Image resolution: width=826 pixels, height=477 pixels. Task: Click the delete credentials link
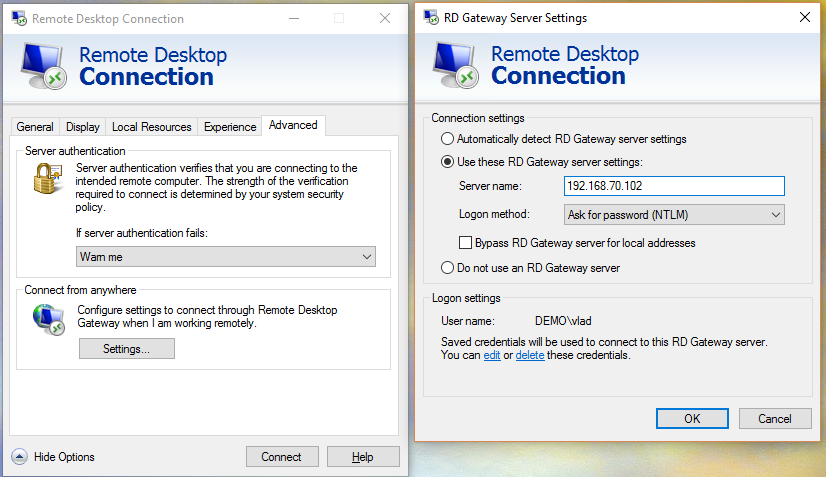click(530, 355)
